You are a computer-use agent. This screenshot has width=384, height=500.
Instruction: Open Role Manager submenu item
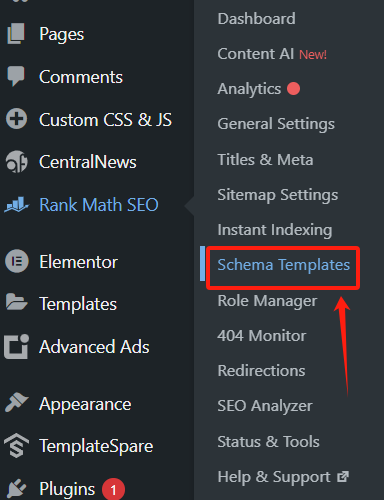pyautogui.click(x=267, y=301)
